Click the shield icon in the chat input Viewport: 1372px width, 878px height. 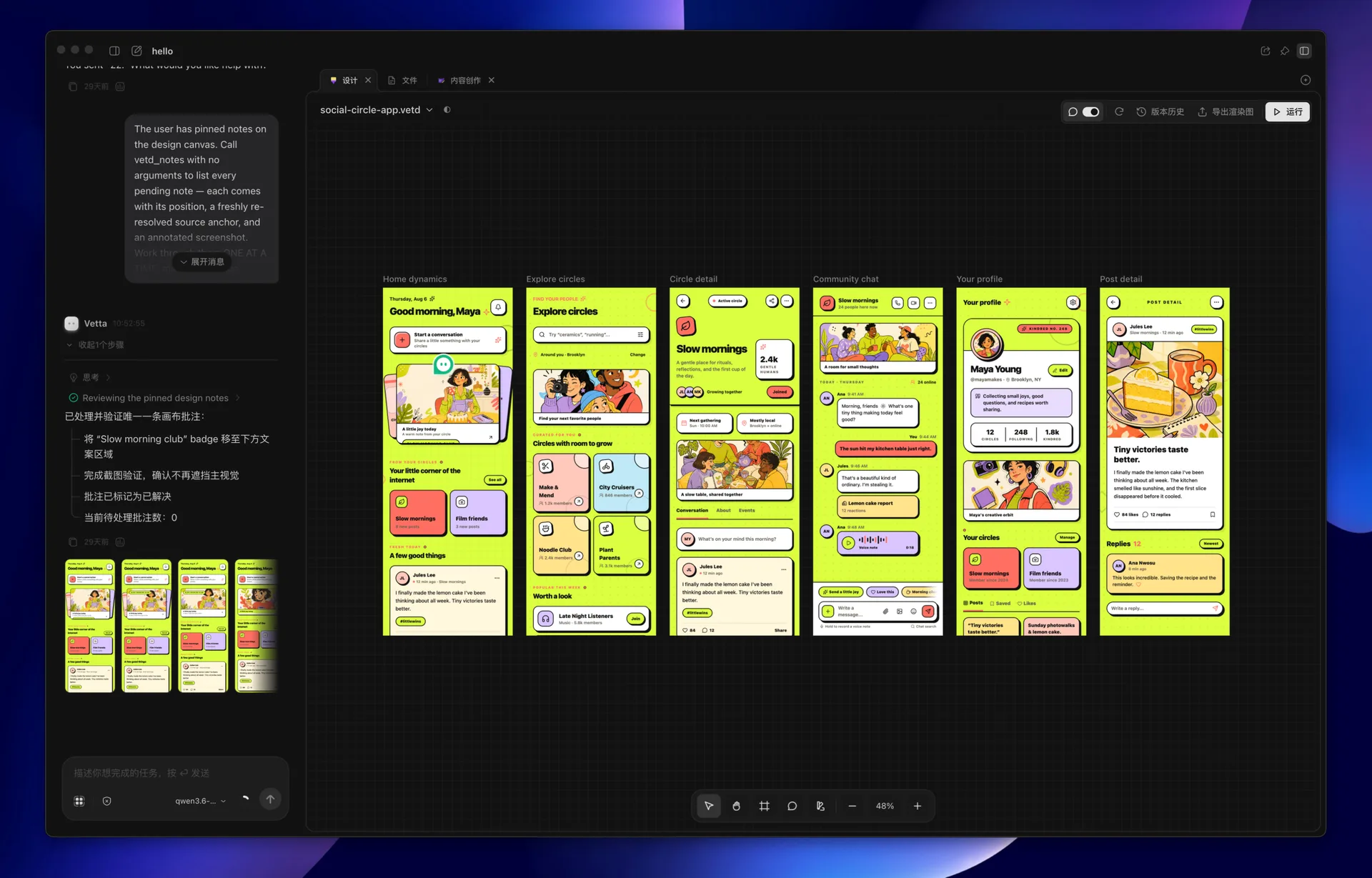(x=107, y=801)
